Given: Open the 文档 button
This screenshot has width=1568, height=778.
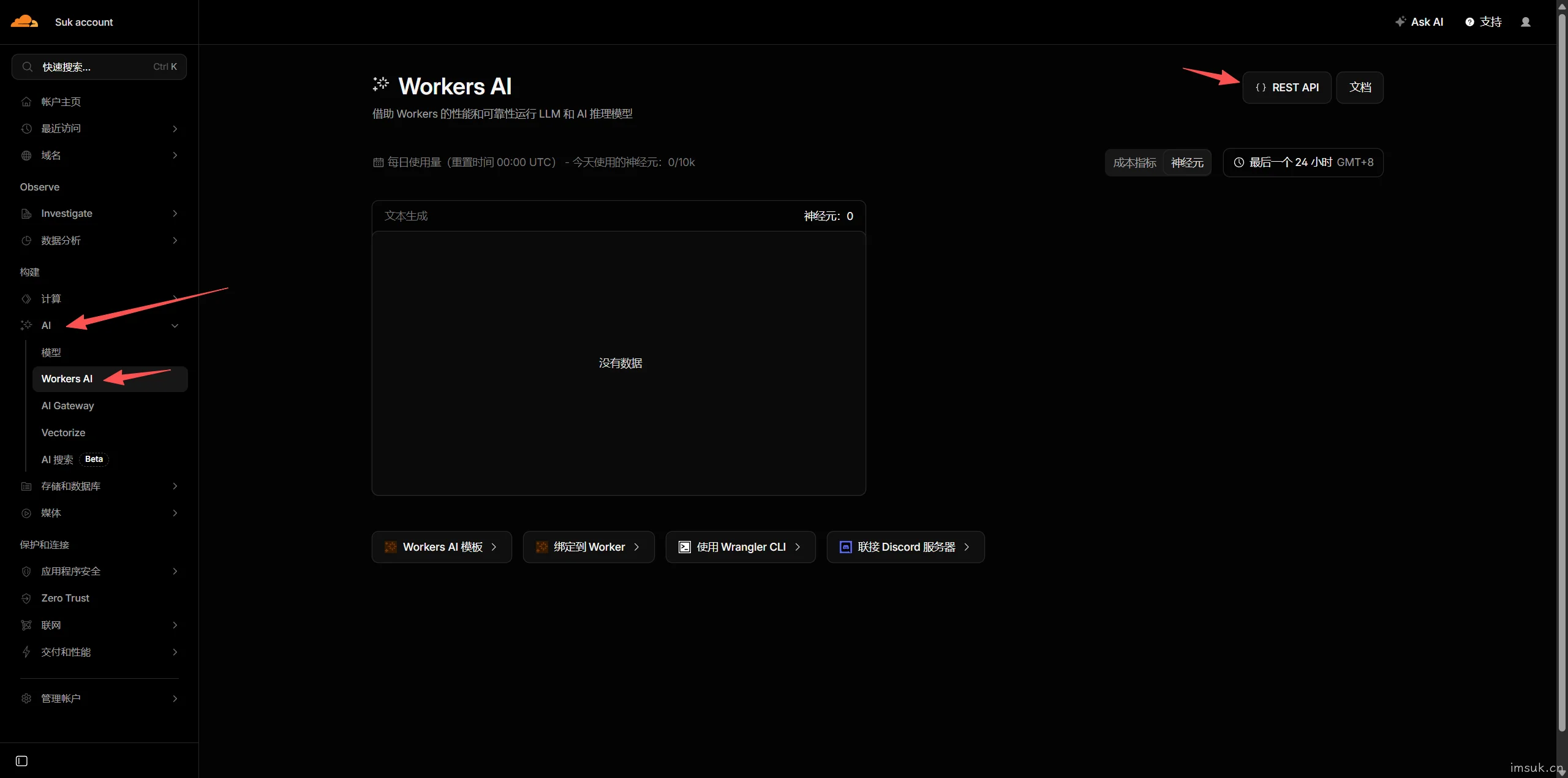Looking at the screenshot, I should [x=1360, y=88].
